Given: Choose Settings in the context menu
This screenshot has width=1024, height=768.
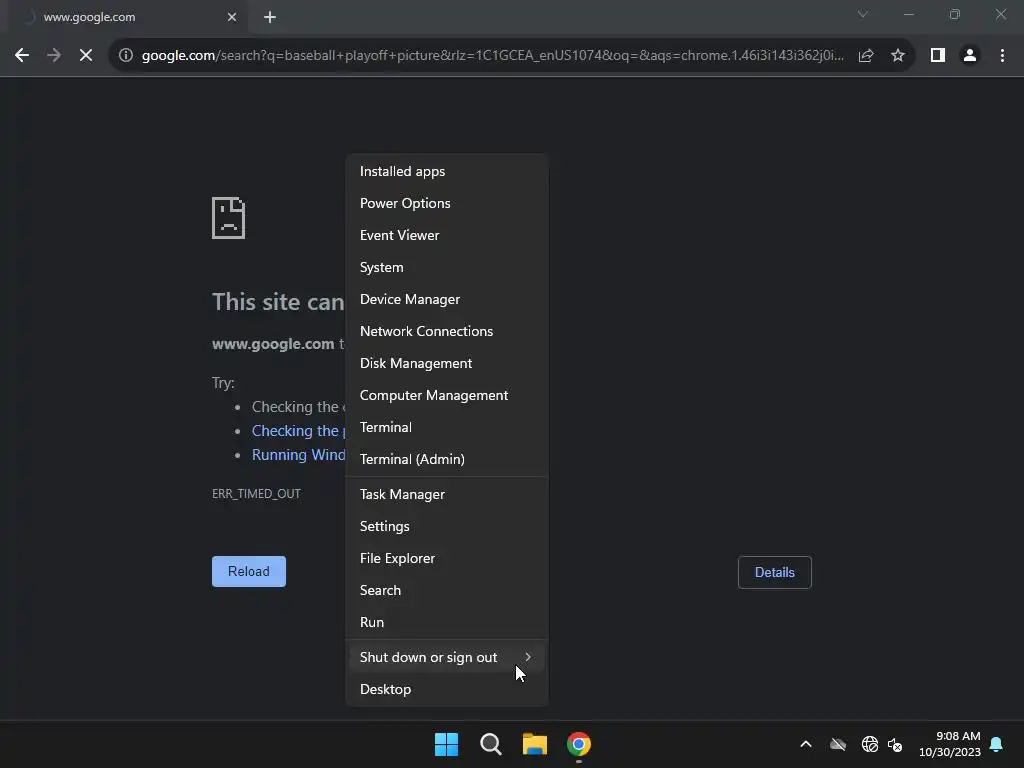Looking at the screenshot, I should 447,526.
